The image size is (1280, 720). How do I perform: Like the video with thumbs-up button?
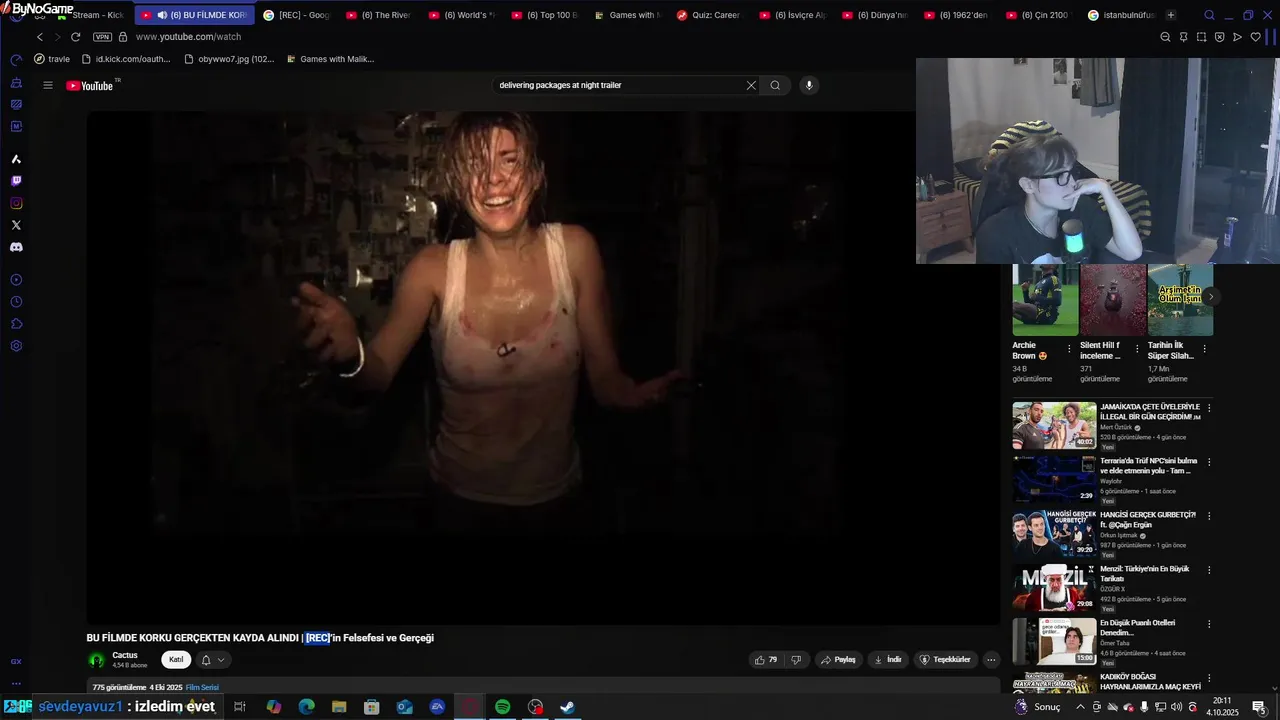(766, 660)
